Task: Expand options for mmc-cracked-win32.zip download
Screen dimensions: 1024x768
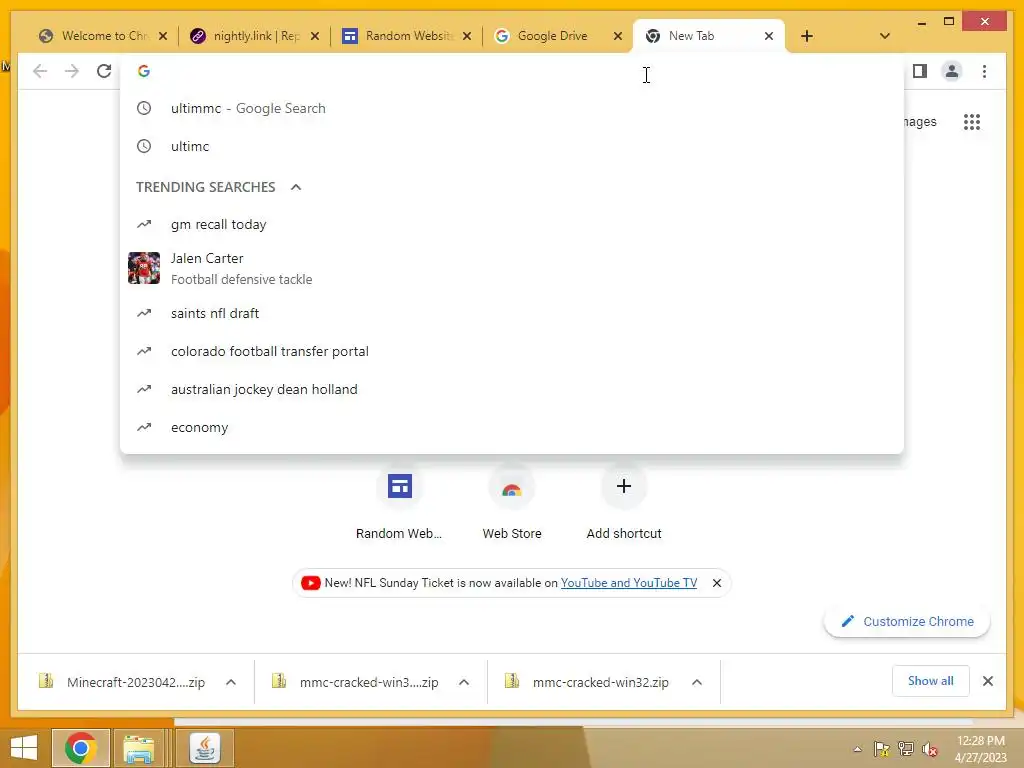Action: pos(697,682)
